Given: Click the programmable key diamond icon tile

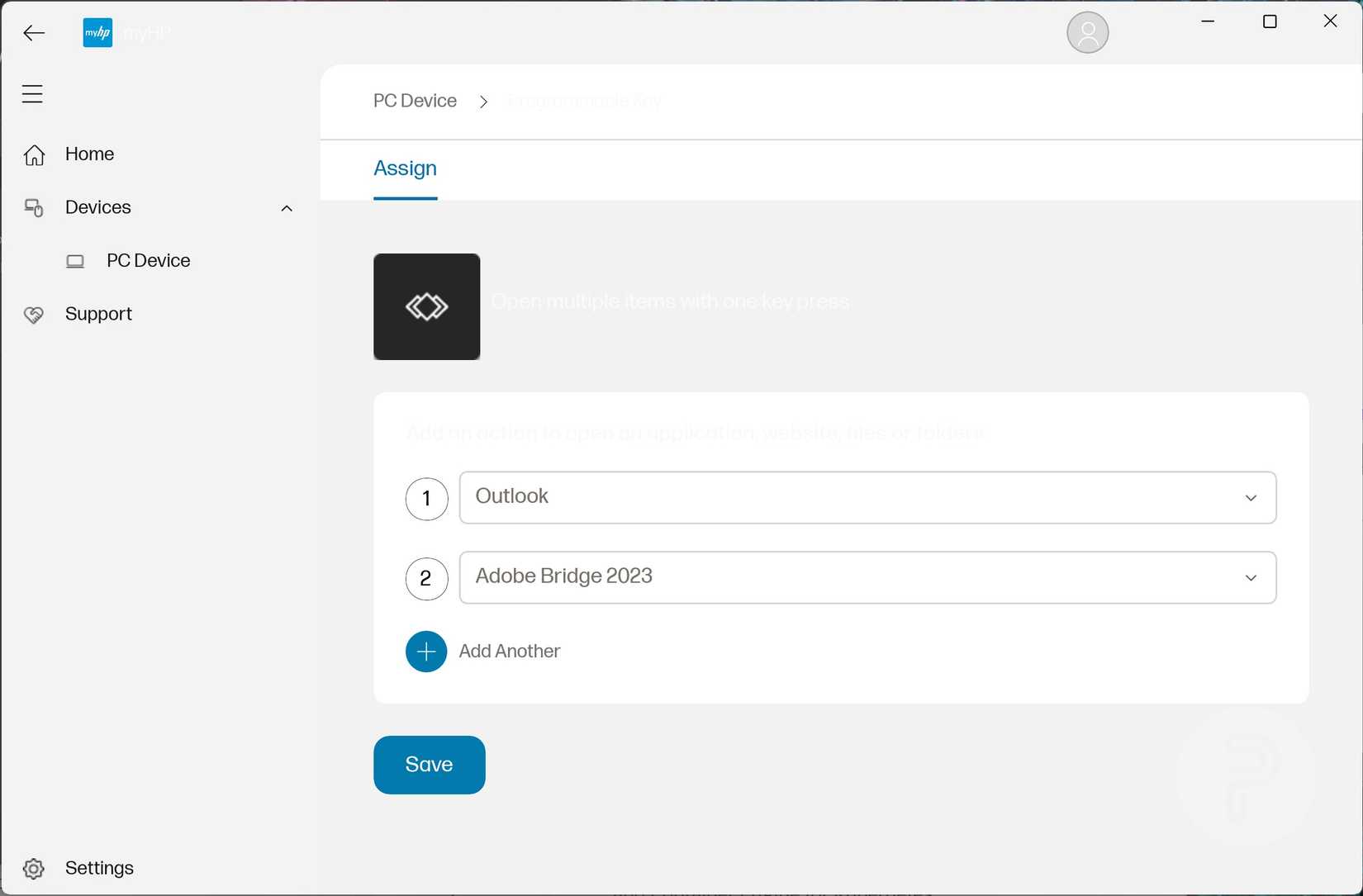Looking at the screenshot, I should point(426,306).
